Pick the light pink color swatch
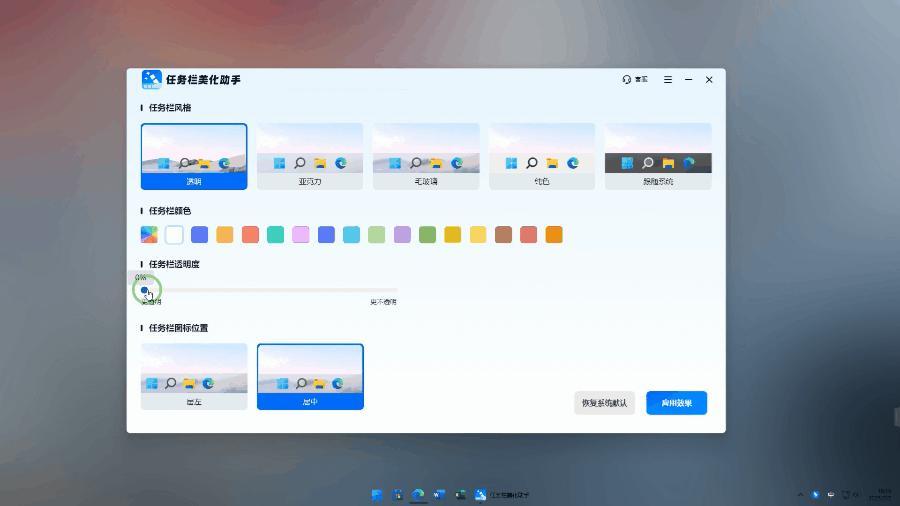This screenshot has width=900, height=506. (x=301, y=235)
